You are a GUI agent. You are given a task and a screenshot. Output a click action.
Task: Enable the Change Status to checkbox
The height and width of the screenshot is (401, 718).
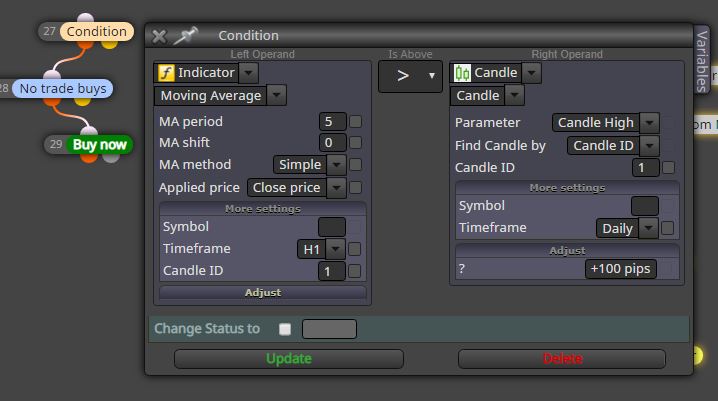[285, 329]
